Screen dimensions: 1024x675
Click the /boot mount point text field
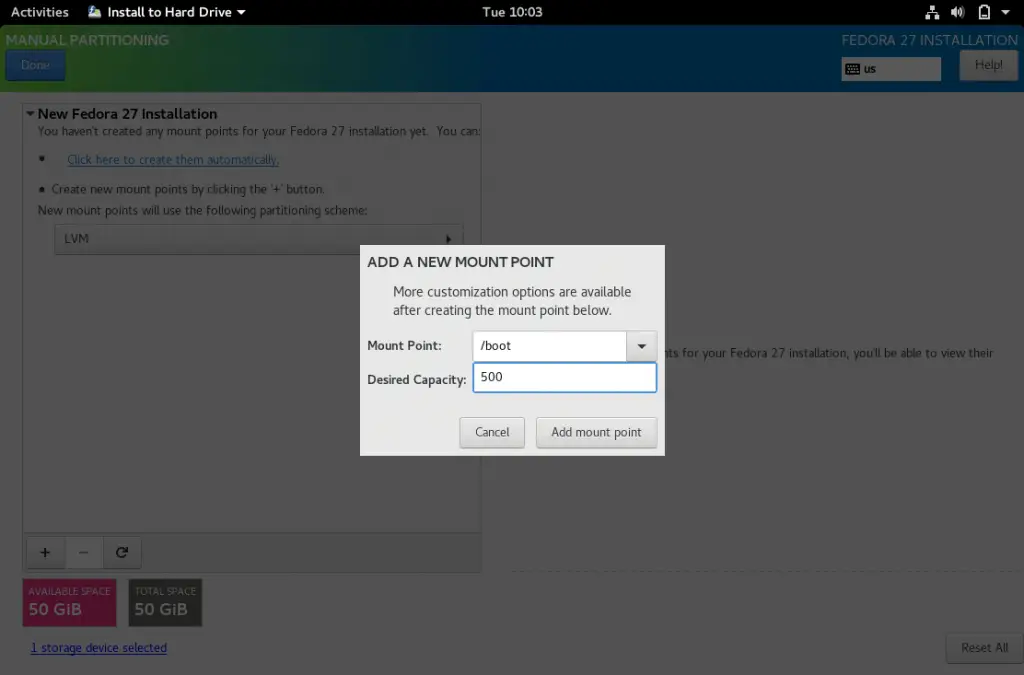point(549,346)
